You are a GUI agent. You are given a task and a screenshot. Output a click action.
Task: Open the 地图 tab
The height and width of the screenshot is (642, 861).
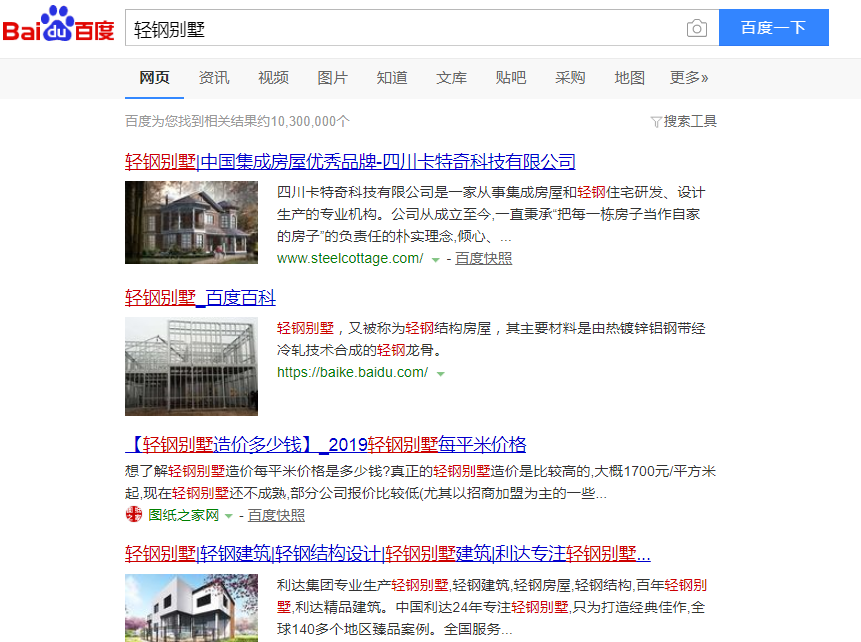pyautogui.click(x=629, y=78)
